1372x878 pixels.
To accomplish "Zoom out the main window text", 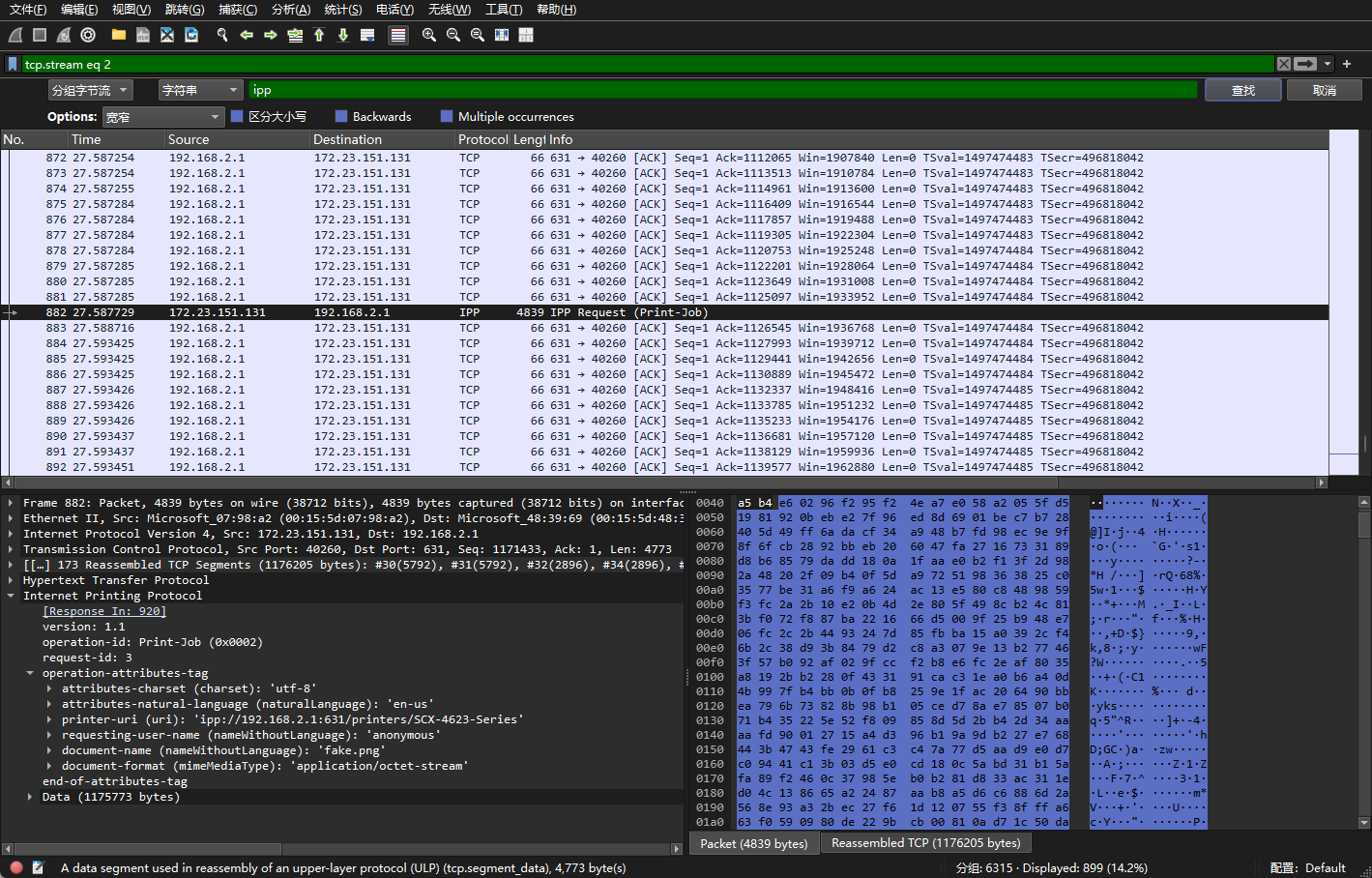I will (x=453, y=35).
